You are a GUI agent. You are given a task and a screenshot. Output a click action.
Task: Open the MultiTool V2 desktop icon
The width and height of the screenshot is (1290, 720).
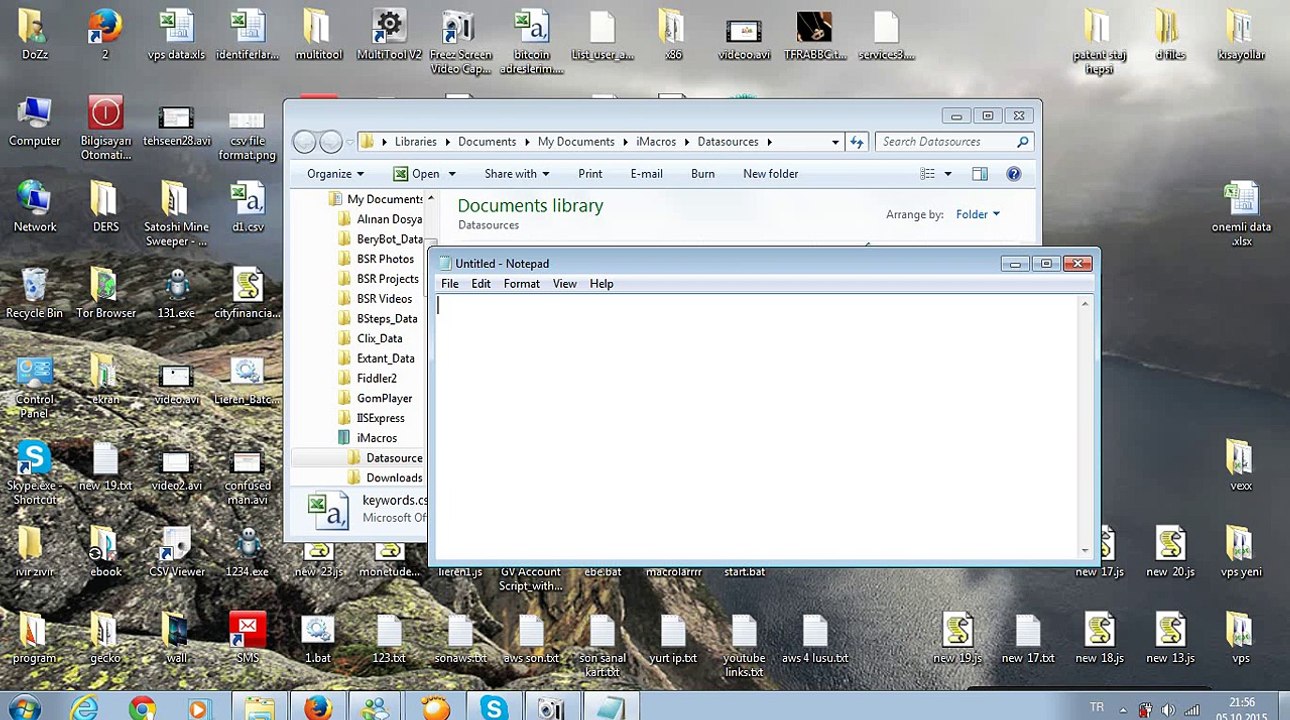(x=389, y=34)
